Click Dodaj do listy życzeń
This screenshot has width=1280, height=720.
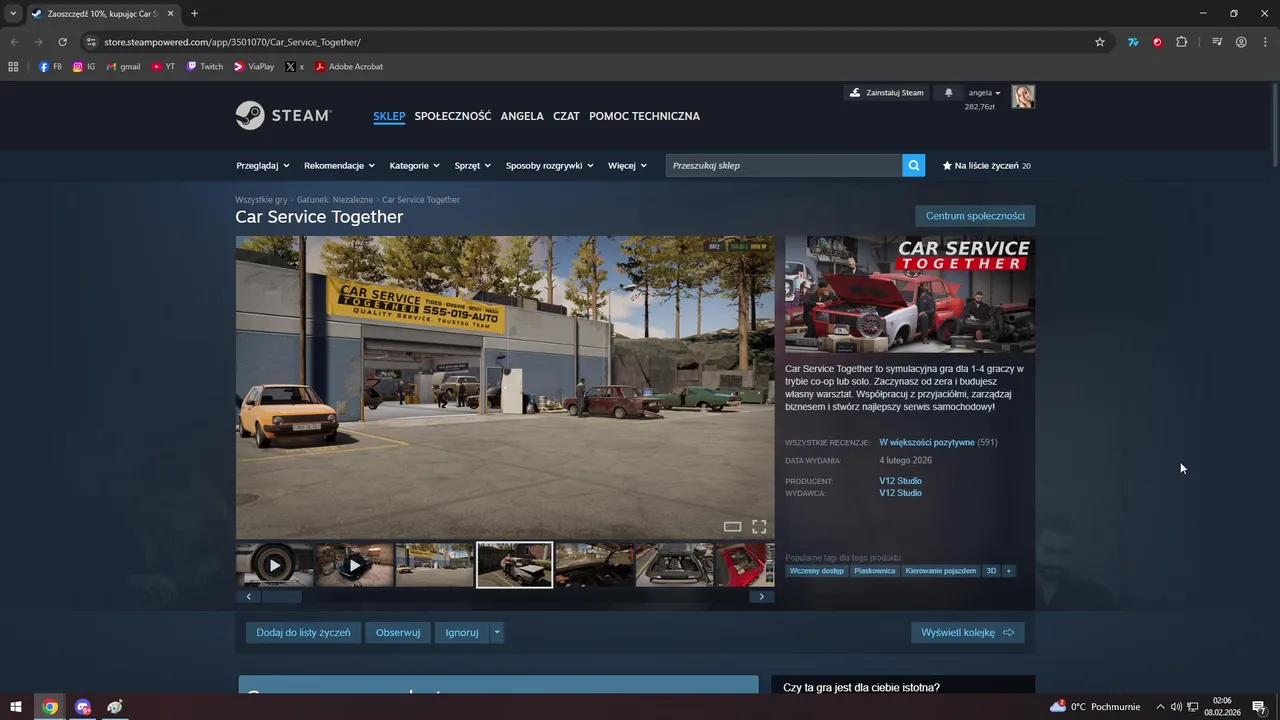click(x=303, y=632)
